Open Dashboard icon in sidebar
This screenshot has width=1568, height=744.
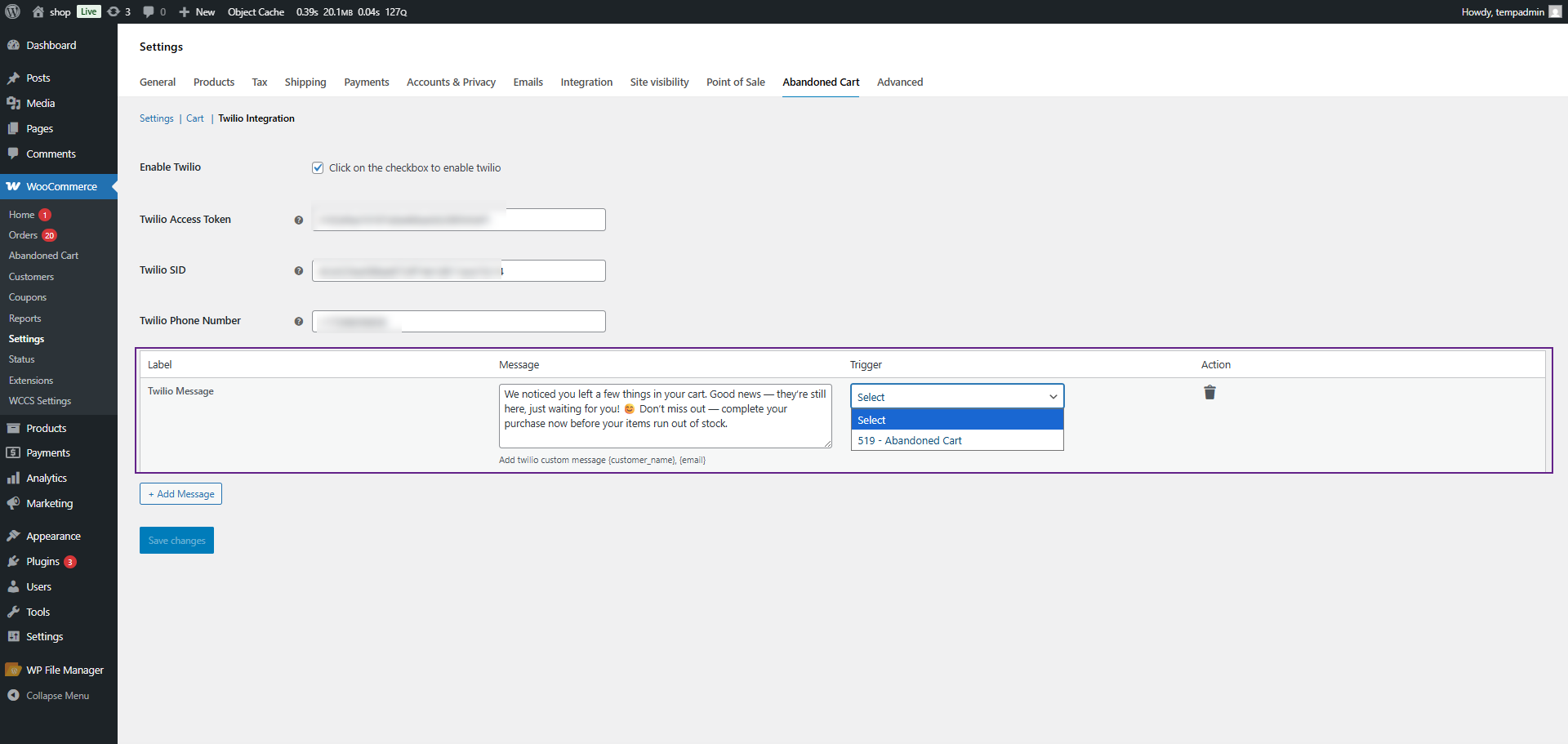tap(13, 46)
